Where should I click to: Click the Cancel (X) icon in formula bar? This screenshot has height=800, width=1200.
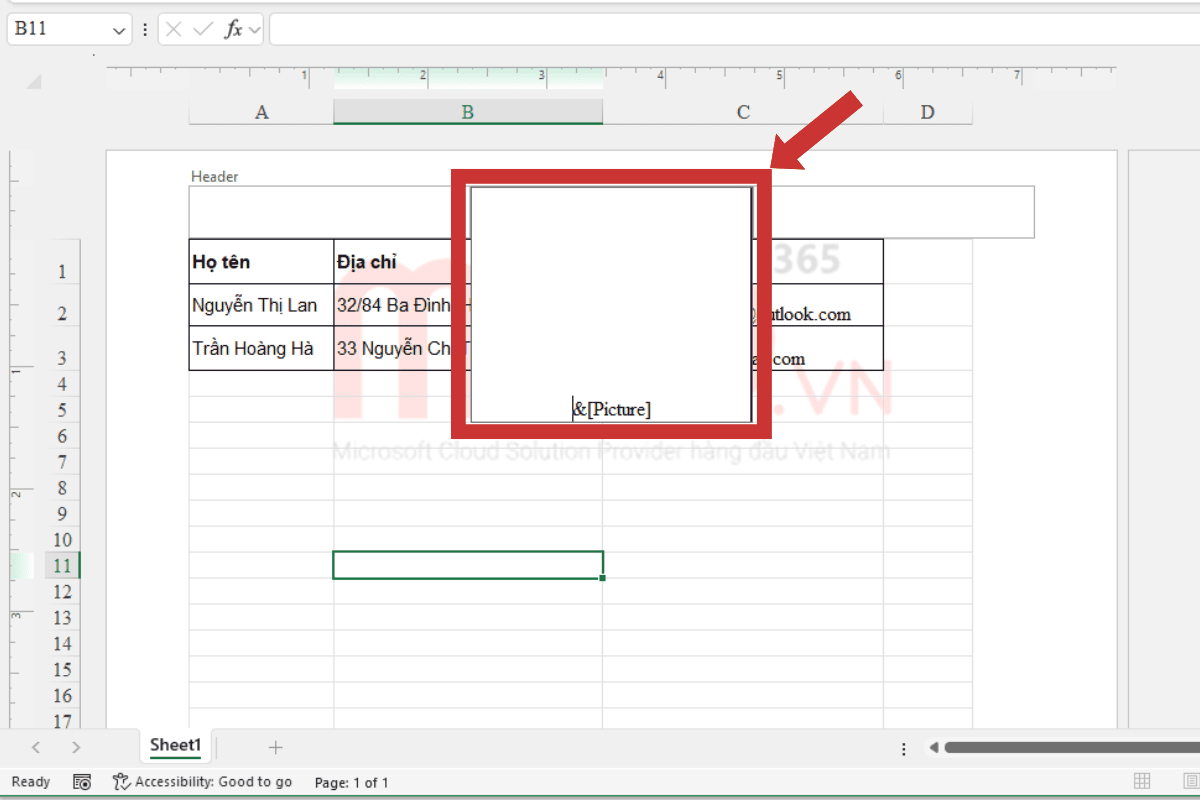tap(172, 29)
